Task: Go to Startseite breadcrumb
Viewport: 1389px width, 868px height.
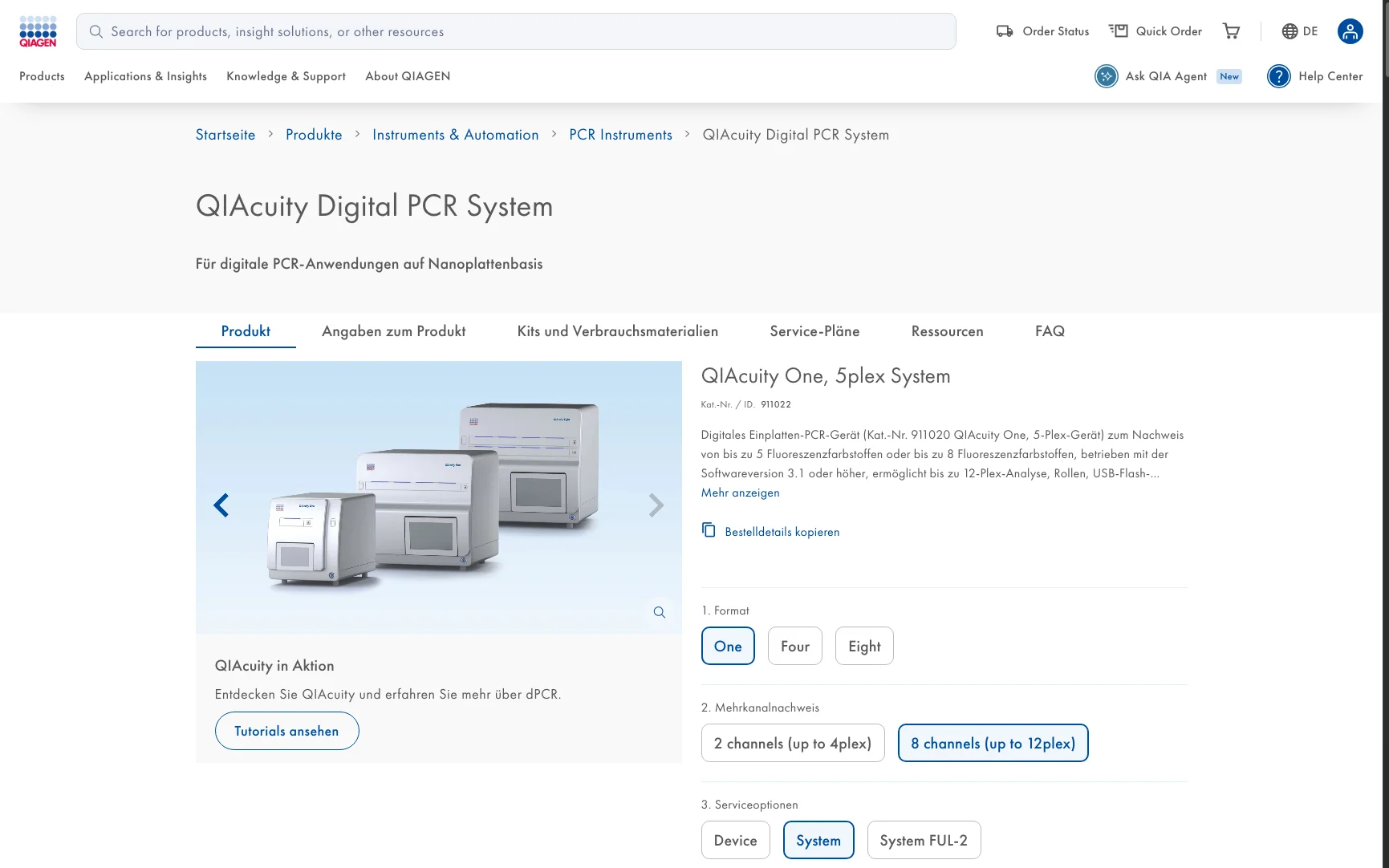Action: (225, 135)
